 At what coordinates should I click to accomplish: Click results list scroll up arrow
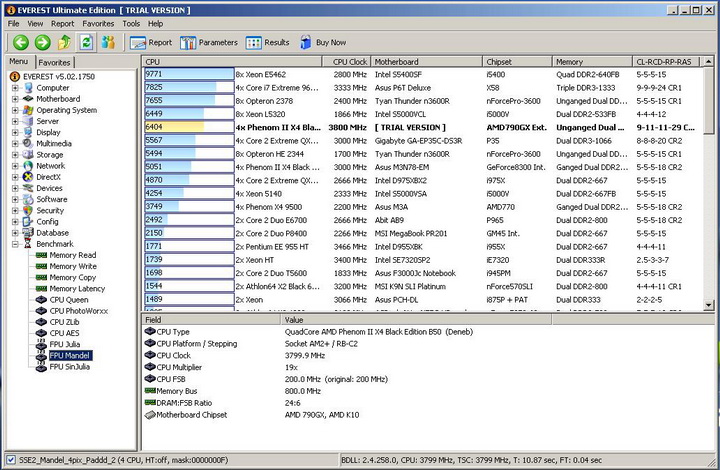coord(709,62)
